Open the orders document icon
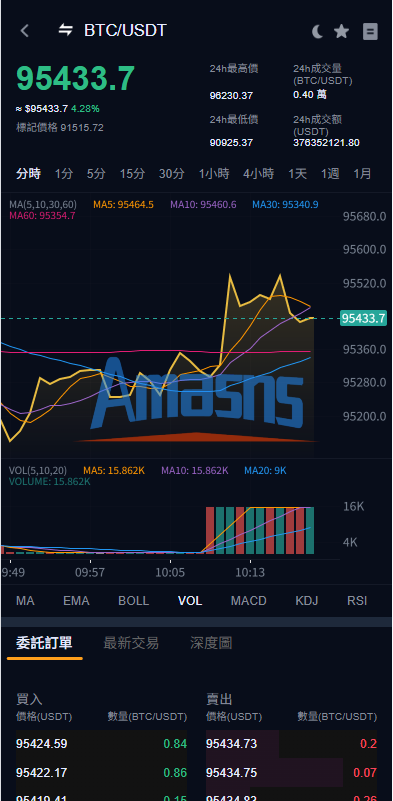393x801 pixels. click(x=370, y=32)
